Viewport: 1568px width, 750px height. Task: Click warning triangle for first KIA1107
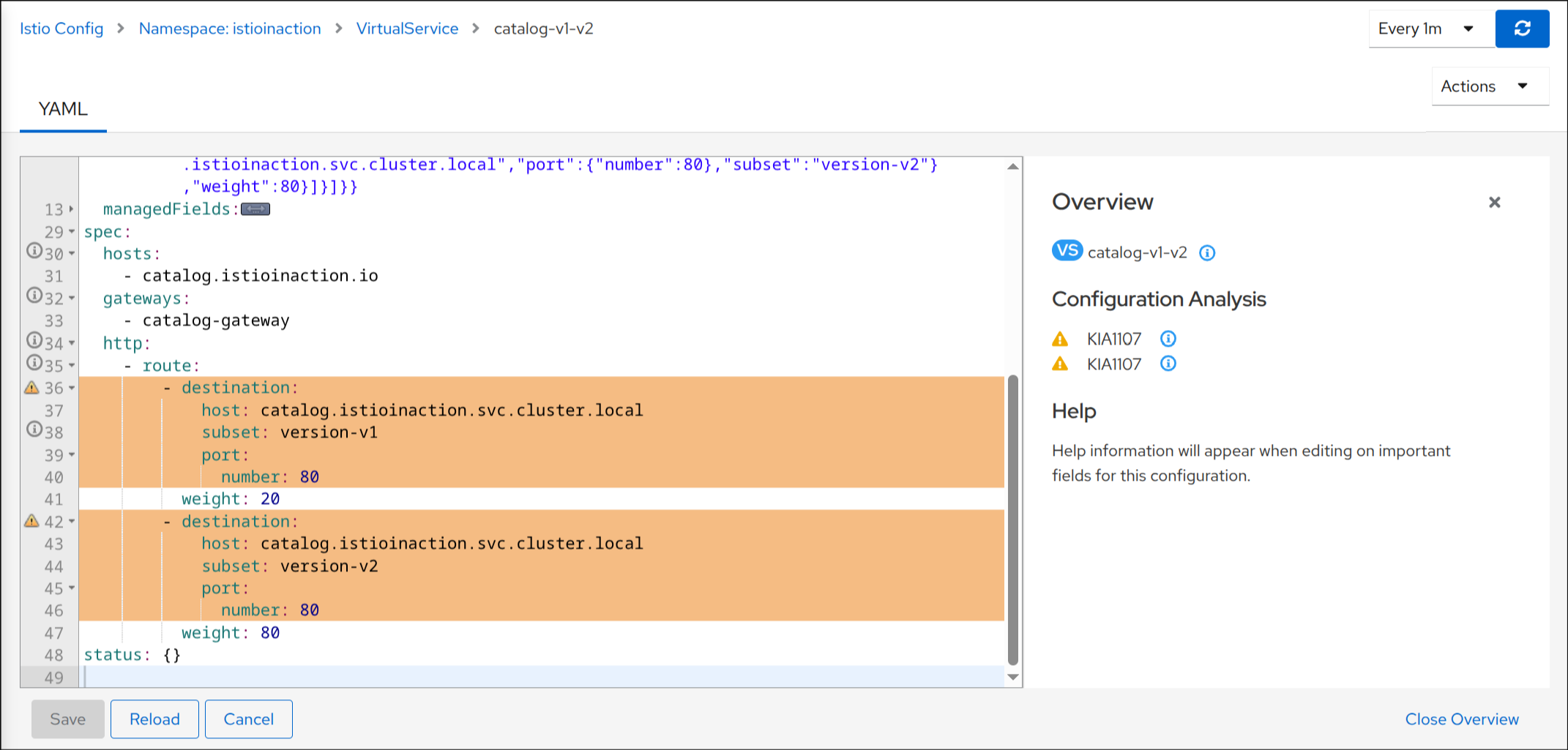(1060, 339)
